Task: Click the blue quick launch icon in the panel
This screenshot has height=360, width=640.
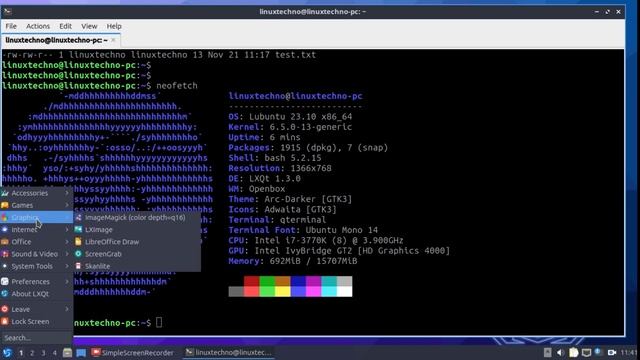Action: pyautogui.click(x=81, y=353)
